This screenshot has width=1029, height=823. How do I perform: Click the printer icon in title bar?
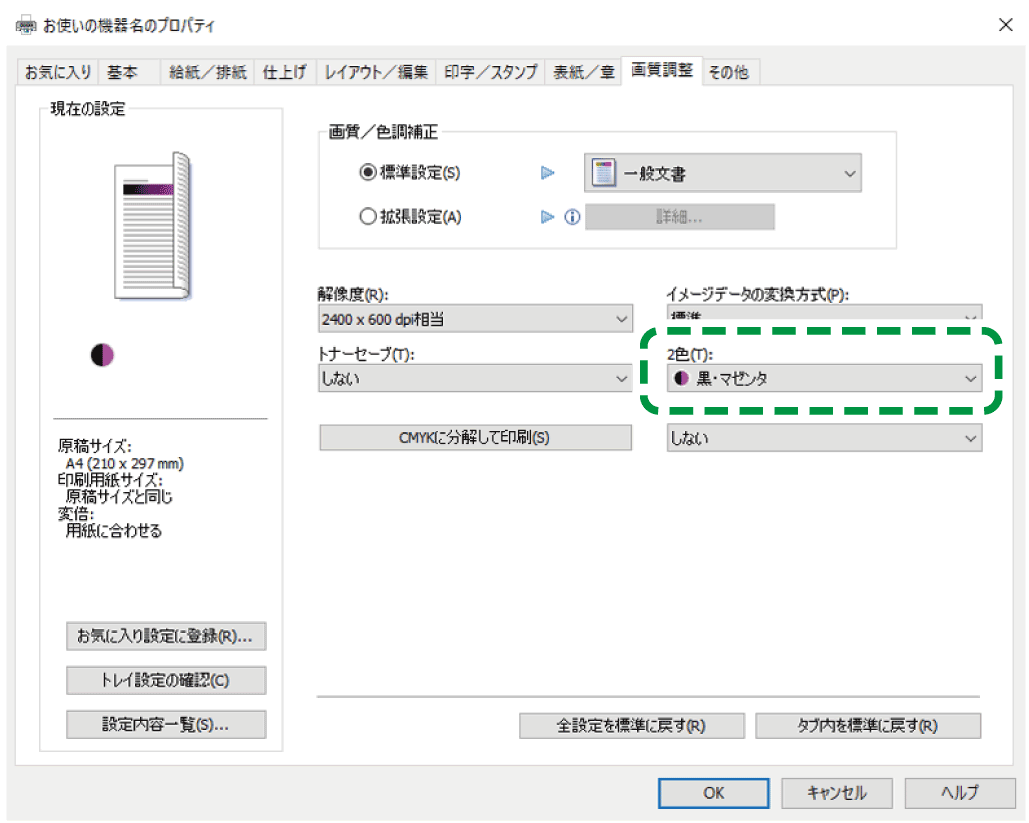point(25,25)
